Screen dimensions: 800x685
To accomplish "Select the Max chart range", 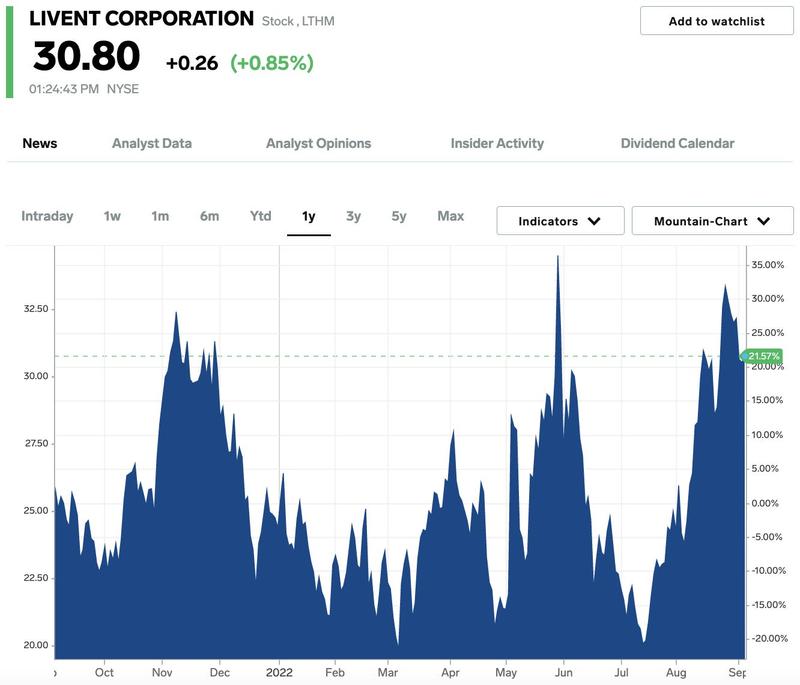I will (x=451, y=216).
